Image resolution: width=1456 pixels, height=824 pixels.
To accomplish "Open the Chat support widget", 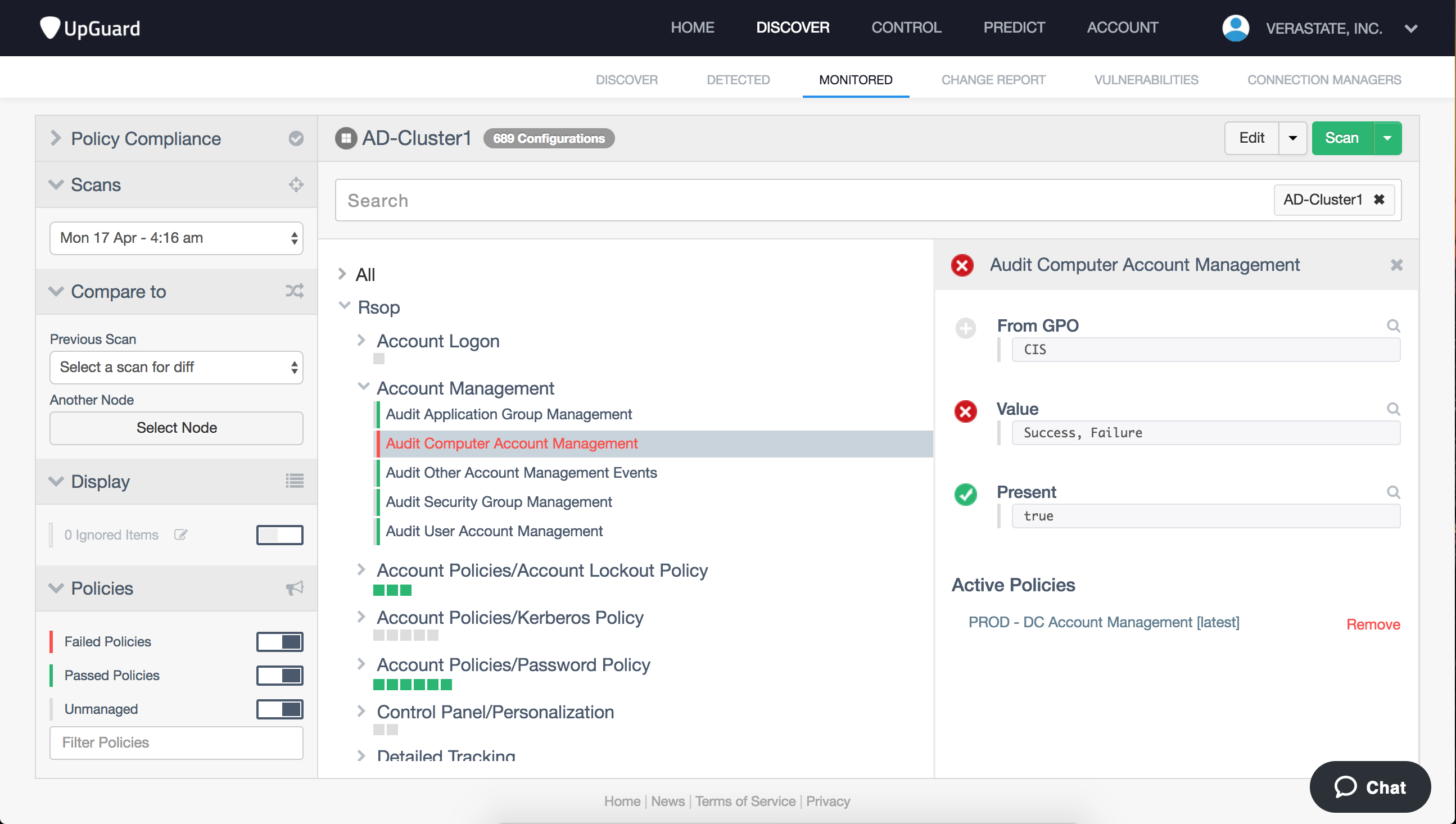I will pyautogui.click(x=1370, y=787).
